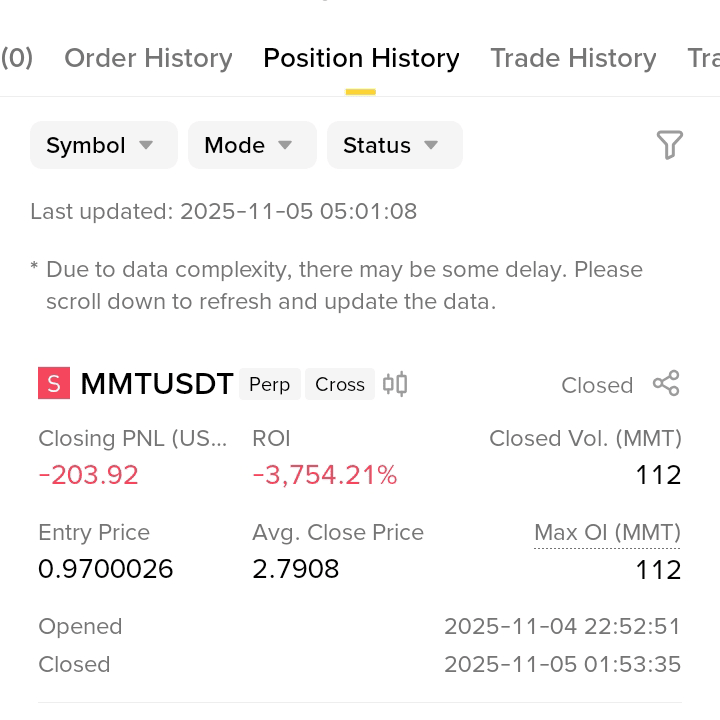Tap the MMTUSDT symbol name
Viewport: 720px width, 720px height.
tap(157, 384)
